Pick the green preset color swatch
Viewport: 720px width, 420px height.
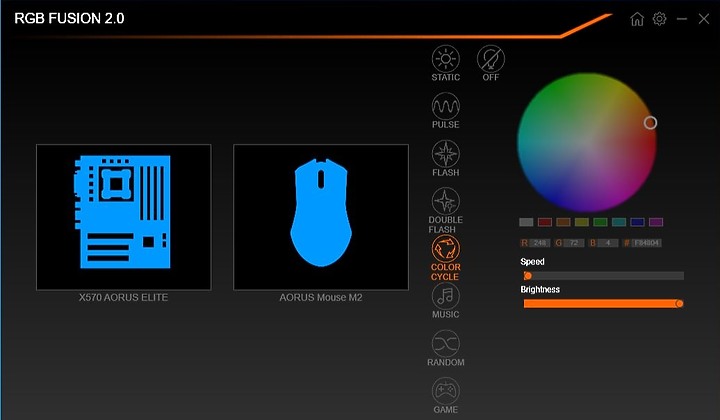point(600,222)
